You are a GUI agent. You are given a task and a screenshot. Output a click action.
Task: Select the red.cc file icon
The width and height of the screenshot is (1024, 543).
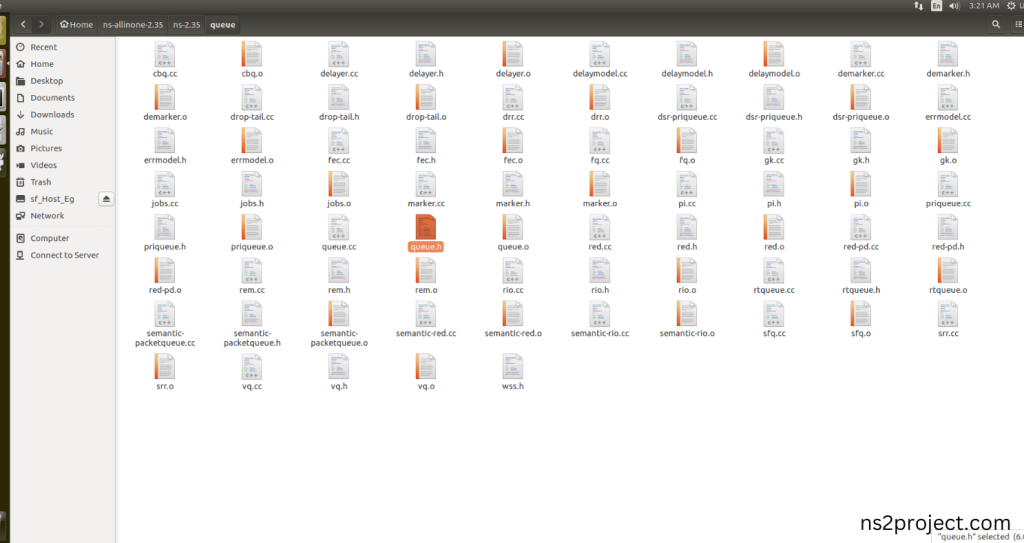(x=600, y=227)
